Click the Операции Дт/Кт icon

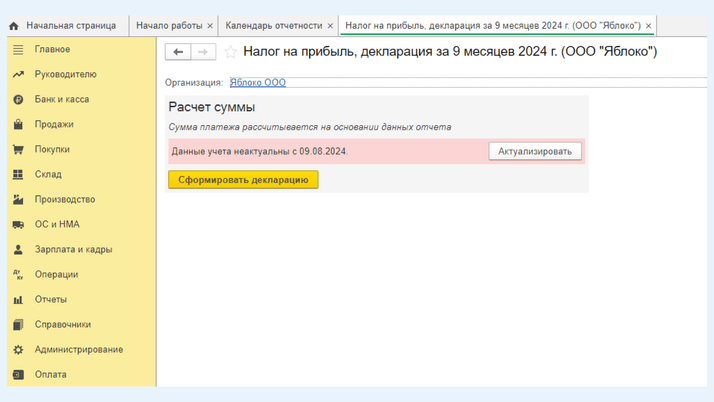[18, 275]
